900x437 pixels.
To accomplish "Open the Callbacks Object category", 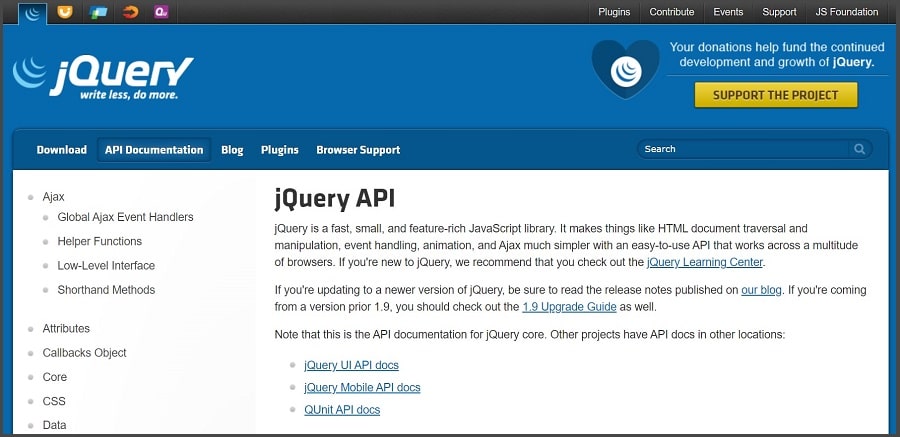I will click(84, 353).
